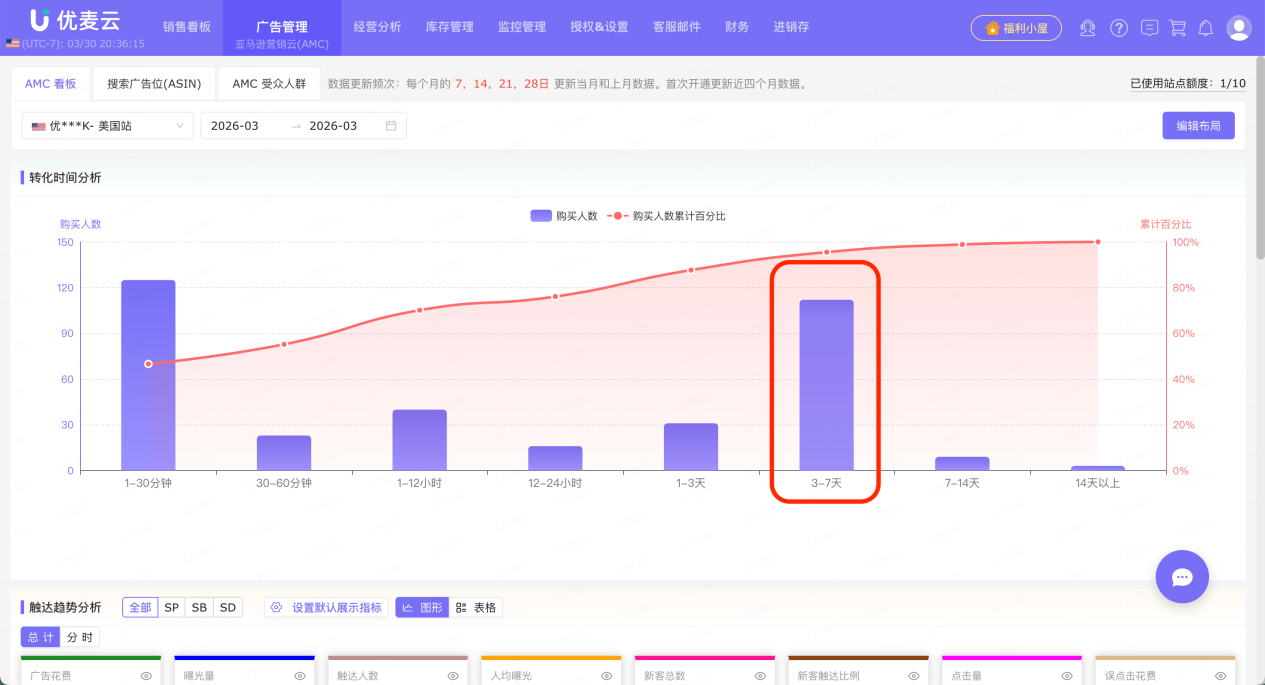The image size is (1265, 685).
Task: Select the SB ad type filter
Action: click(200, 607)
